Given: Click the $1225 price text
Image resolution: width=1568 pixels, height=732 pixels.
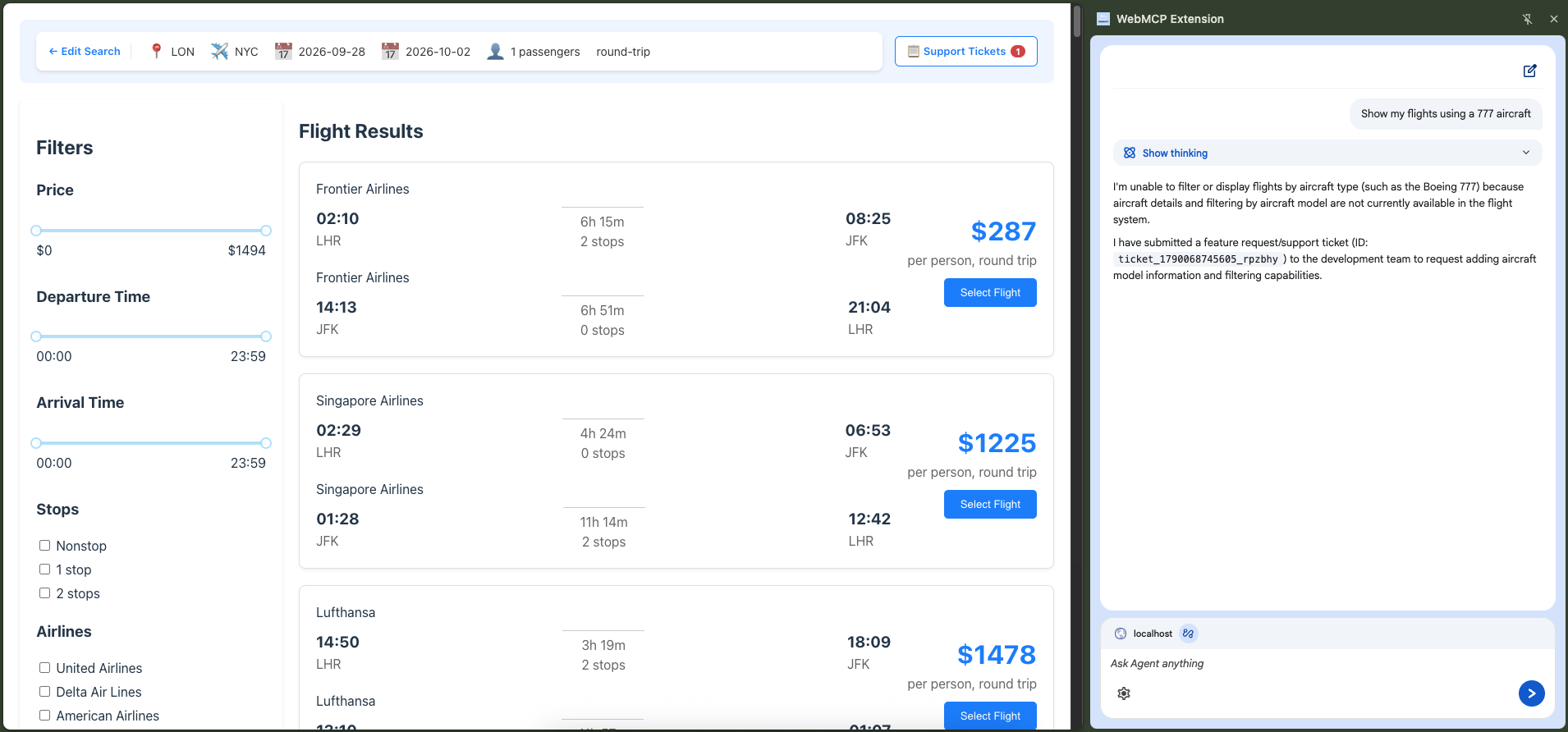Looking at the screenshot, I should tap(997, 443).
